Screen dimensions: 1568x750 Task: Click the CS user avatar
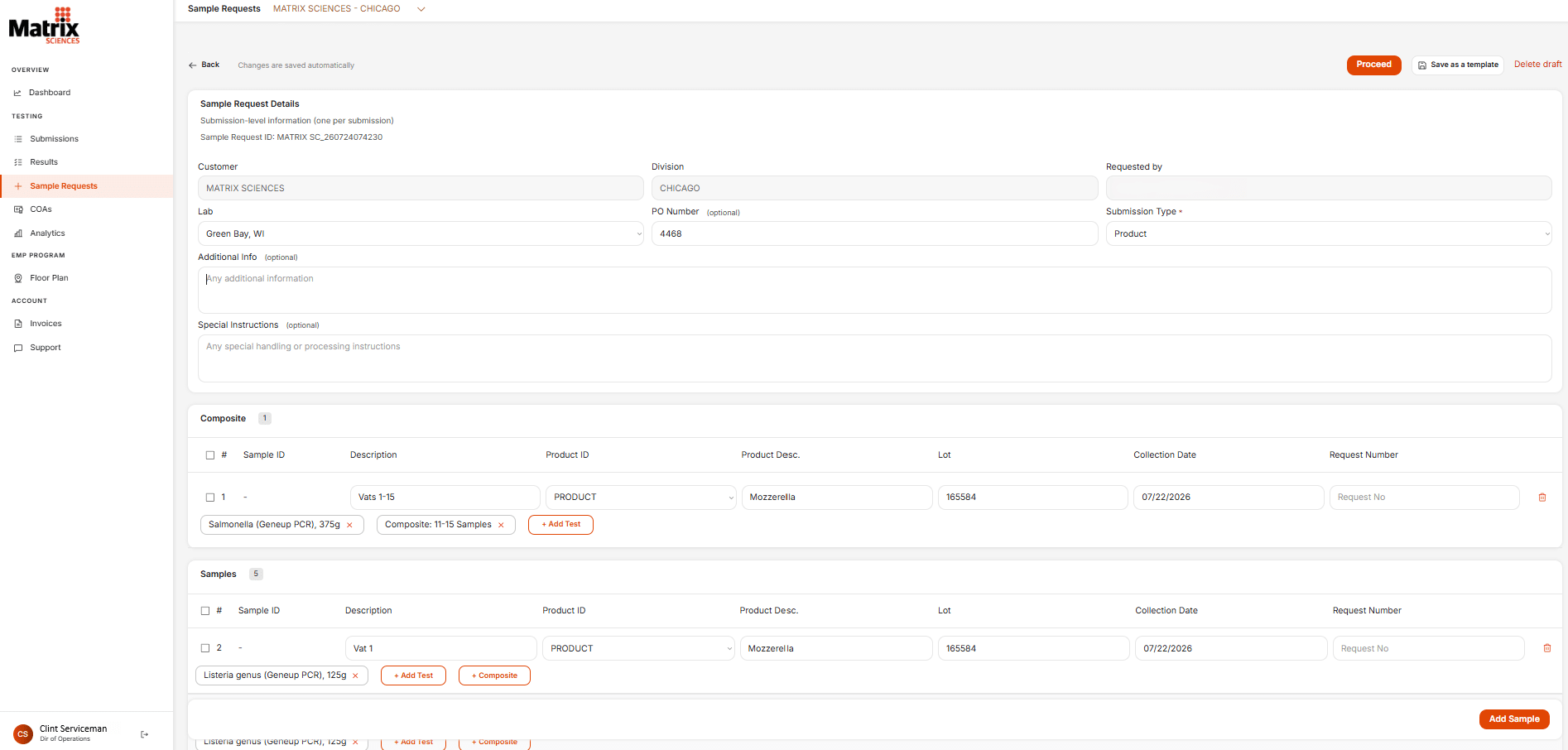click(x=22, y=733)
